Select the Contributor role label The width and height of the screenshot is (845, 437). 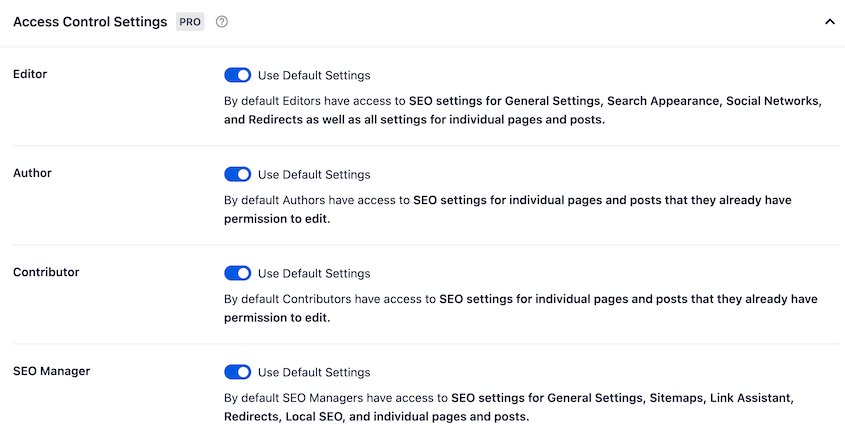point(46,272)
